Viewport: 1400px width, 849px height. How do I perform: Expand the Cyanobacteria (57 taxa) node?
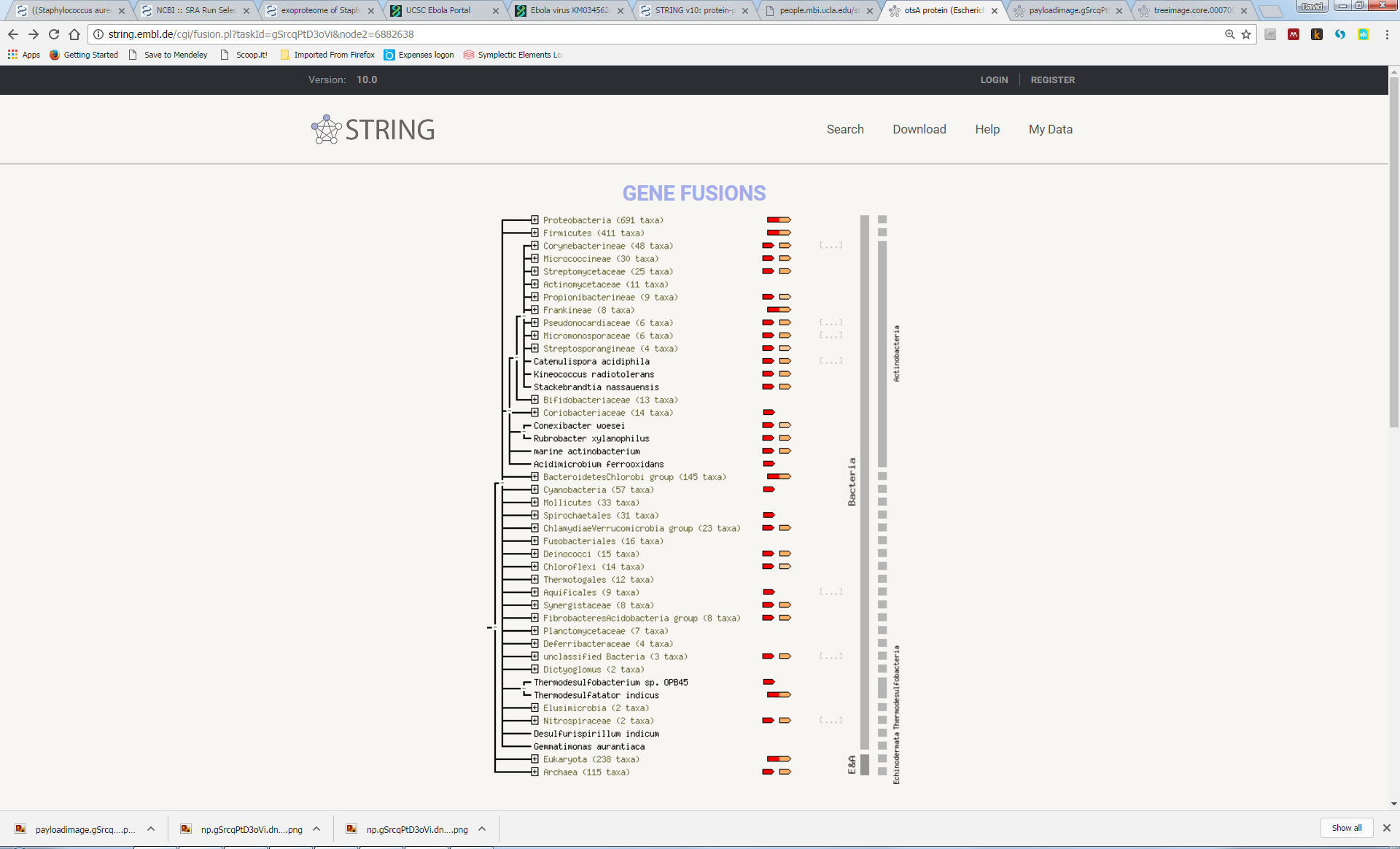pyautogui.click(x=534, y=490)
